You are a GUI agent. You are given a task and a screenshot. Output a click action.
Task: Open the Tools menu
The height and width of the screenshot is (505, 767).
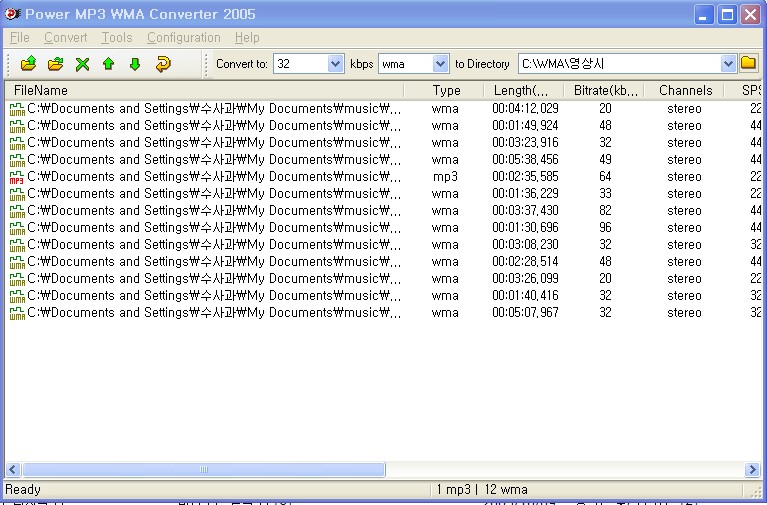pos(117,38)
